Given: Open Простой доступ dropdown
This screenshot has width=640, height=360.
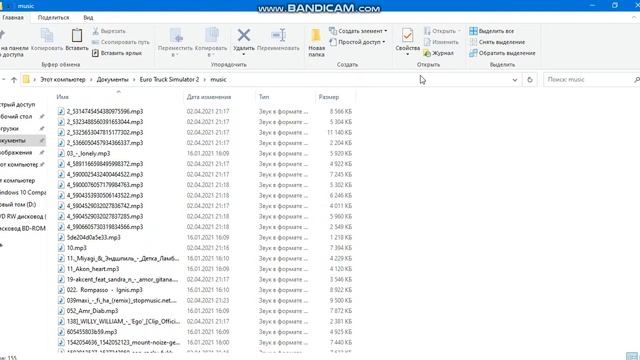Looking at the screenshot, I should 357,42.
